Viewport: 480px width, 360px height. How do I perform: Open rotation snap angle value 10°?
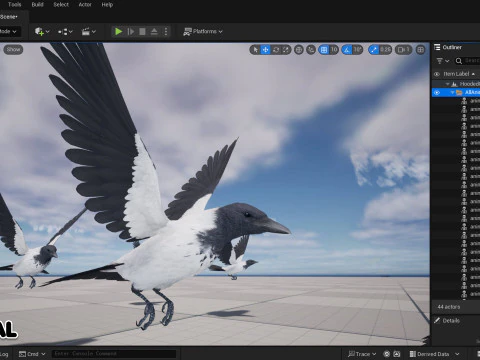click(357, 50)
